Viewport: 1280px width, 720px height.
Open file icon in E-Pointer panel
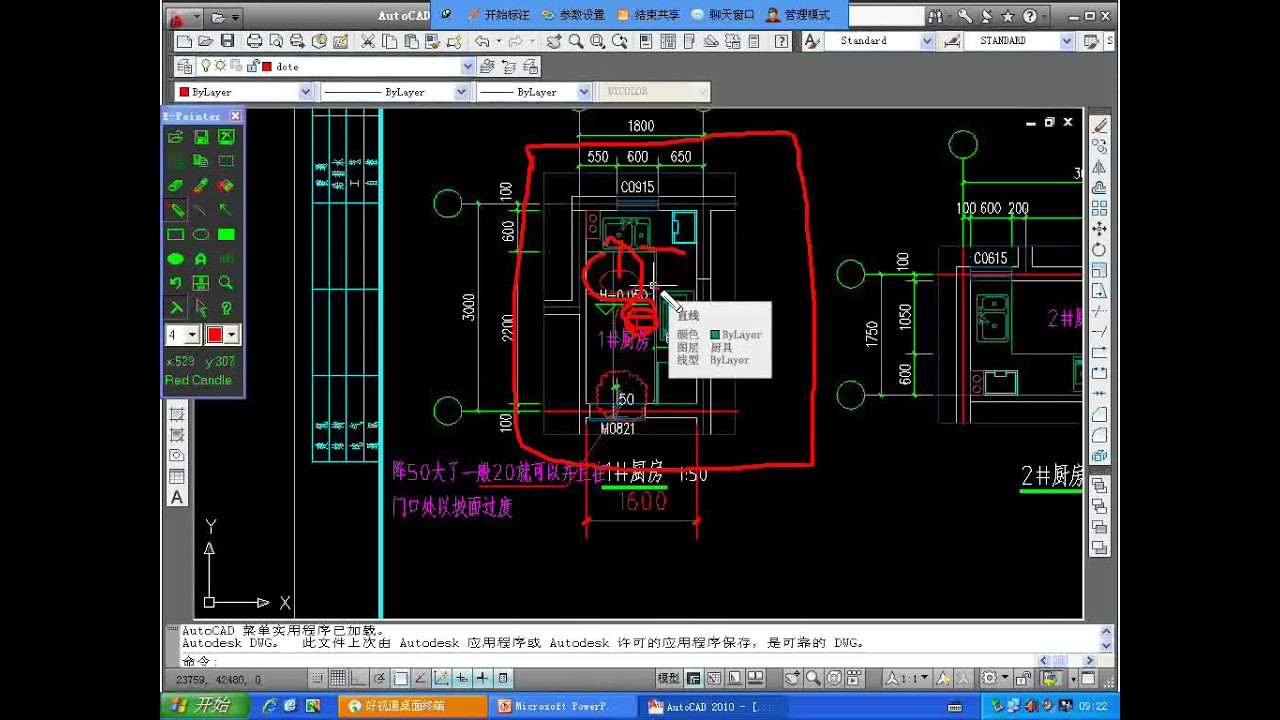tap(175, 137)
